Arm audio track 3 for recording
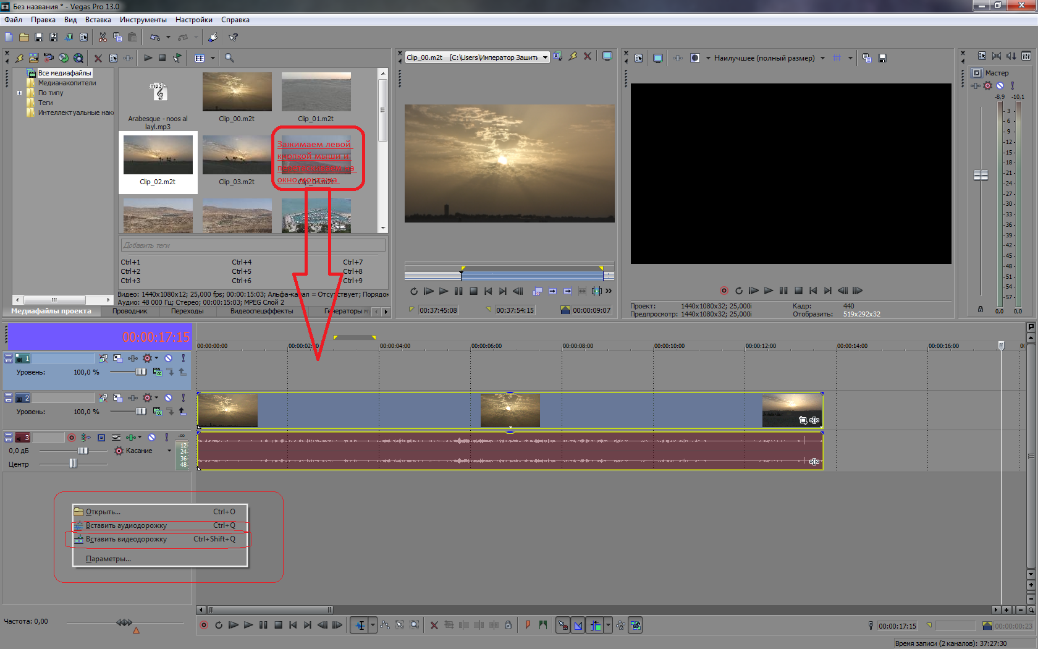The width and height of the screenshot is (1038, 649). (71, 438)
